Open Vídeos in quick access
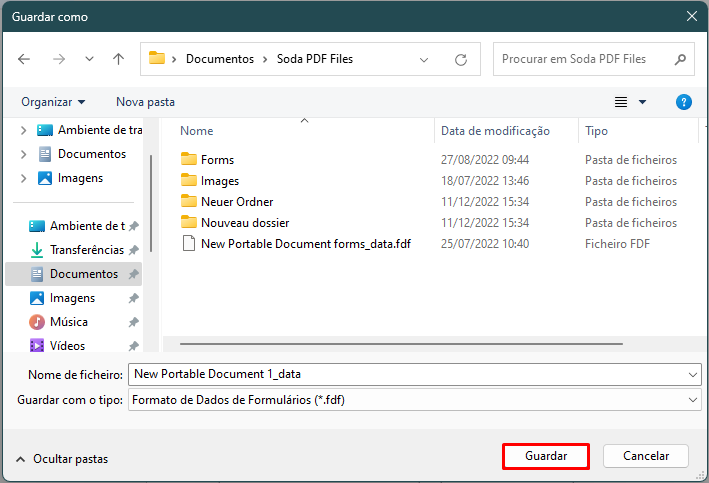The image size is (709, 483). [x=57, y=346]
